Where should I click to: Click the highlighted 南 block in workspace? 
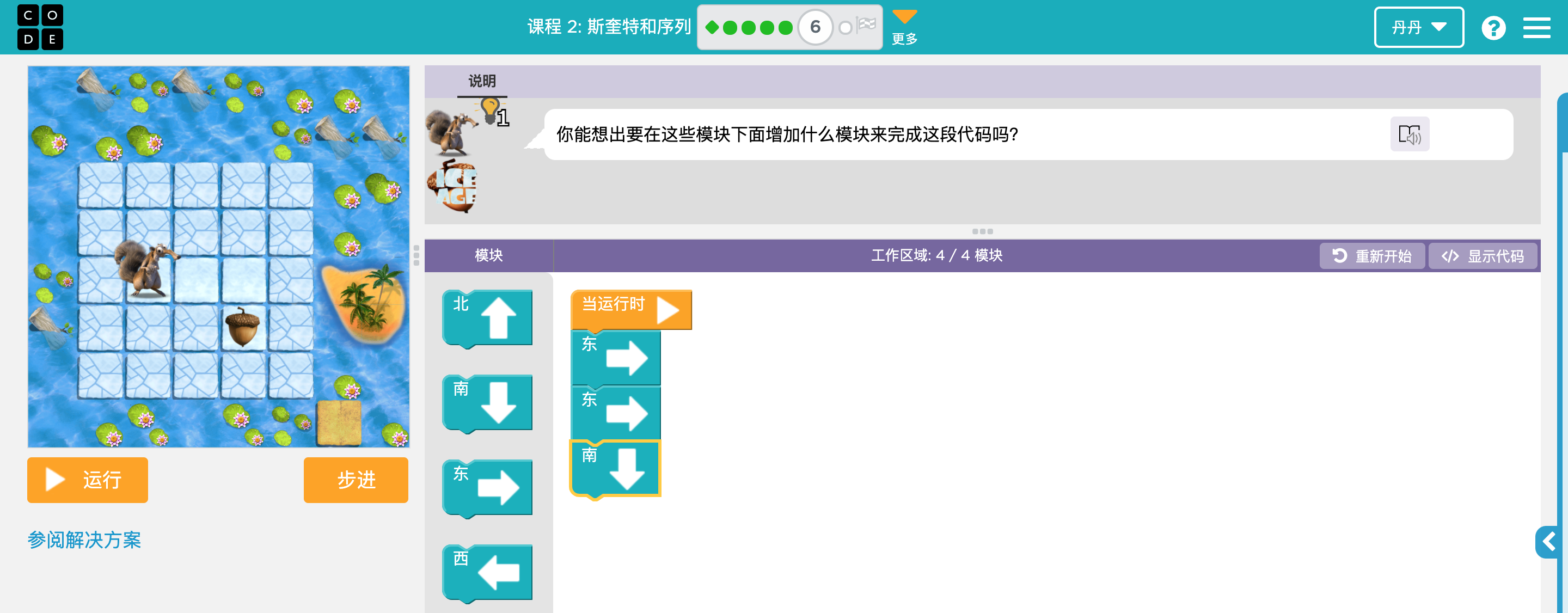[615, 469]
